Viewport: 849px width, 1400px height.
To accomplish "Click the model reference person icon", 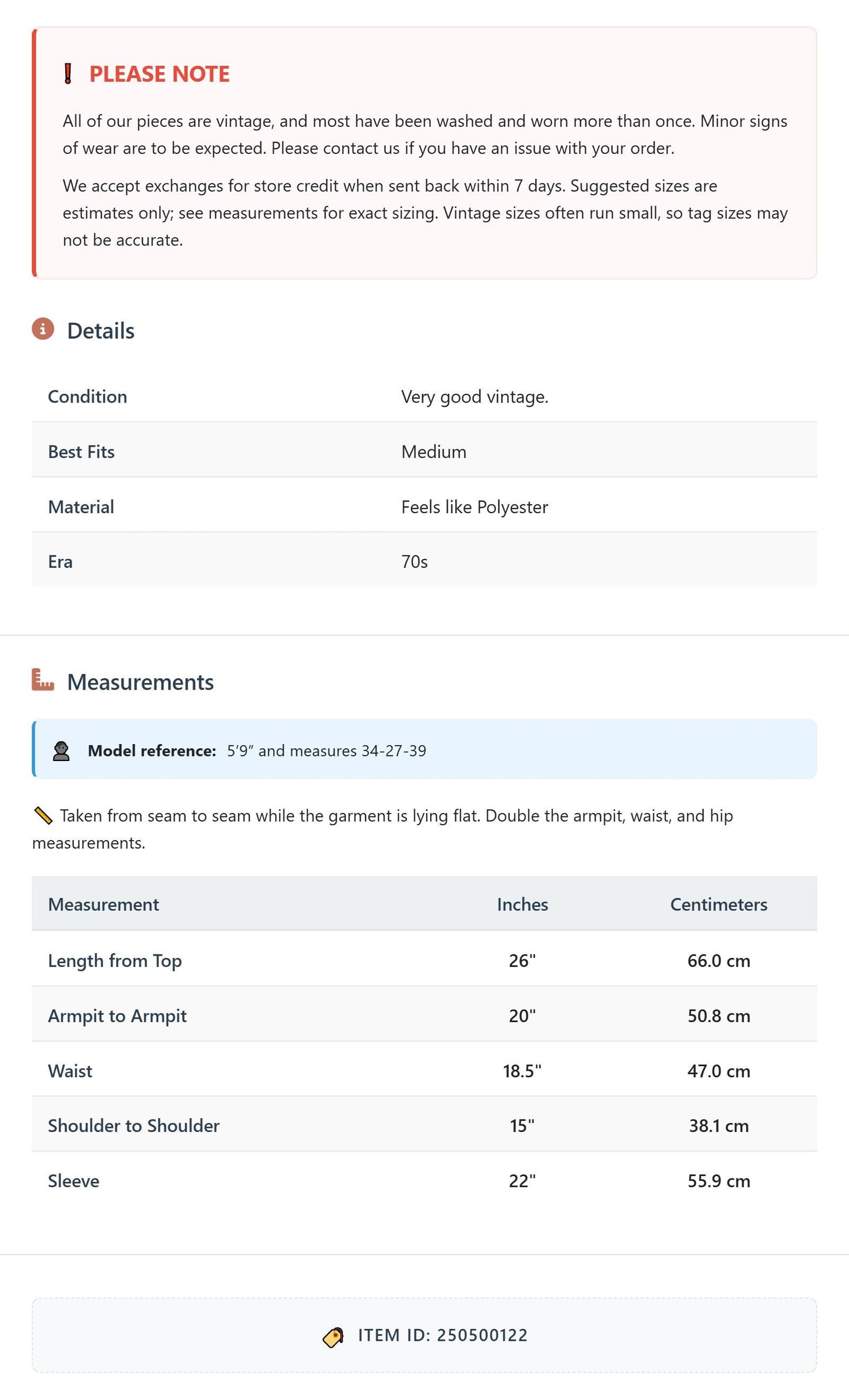I will point(61,751).
